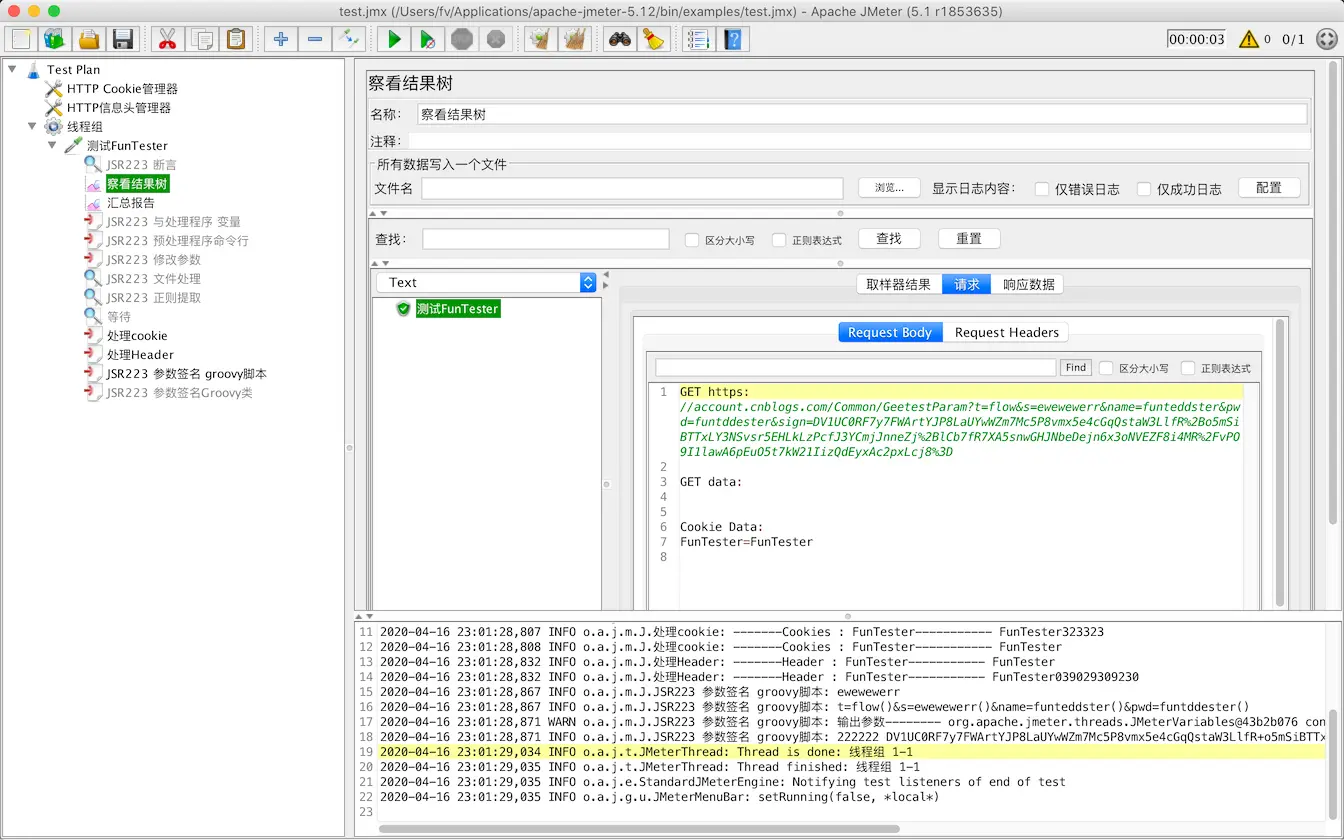Viewport: 1344px width, 840px height.
Task: Open Help with question mark icon
Action: click(733, 39)
